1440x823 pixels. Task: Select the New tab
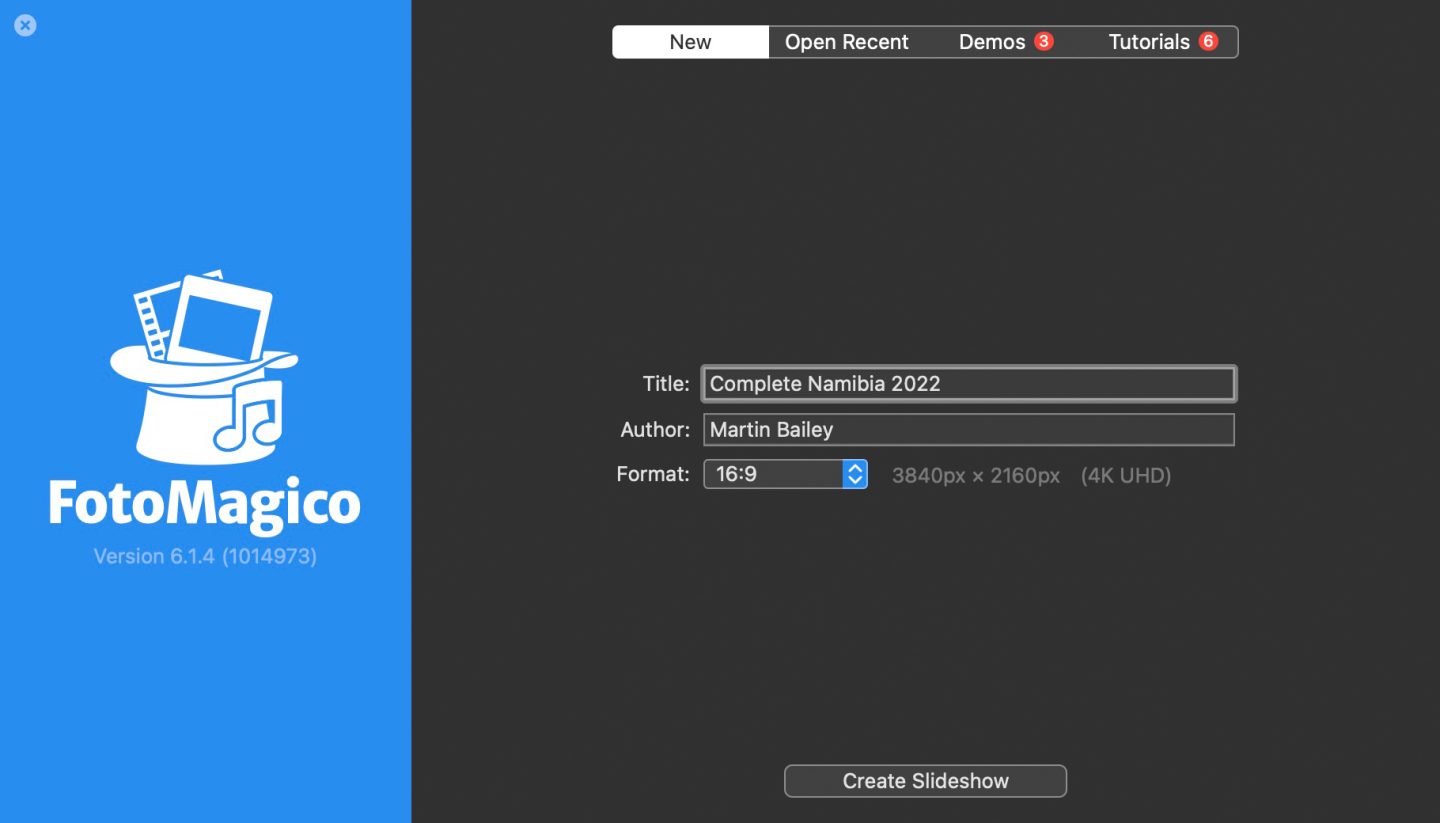pyautogui.click(x=690, y=42)
